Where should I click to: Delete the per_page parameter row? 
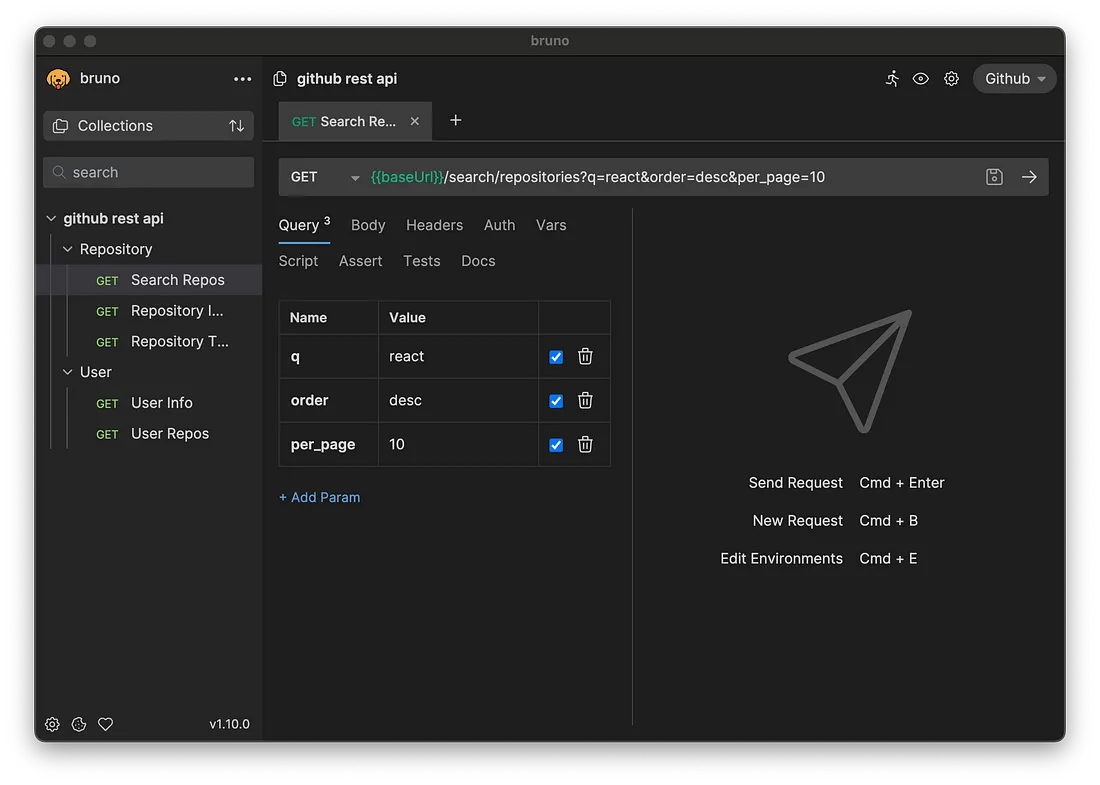pyautogui.click(x=585, y=445)
